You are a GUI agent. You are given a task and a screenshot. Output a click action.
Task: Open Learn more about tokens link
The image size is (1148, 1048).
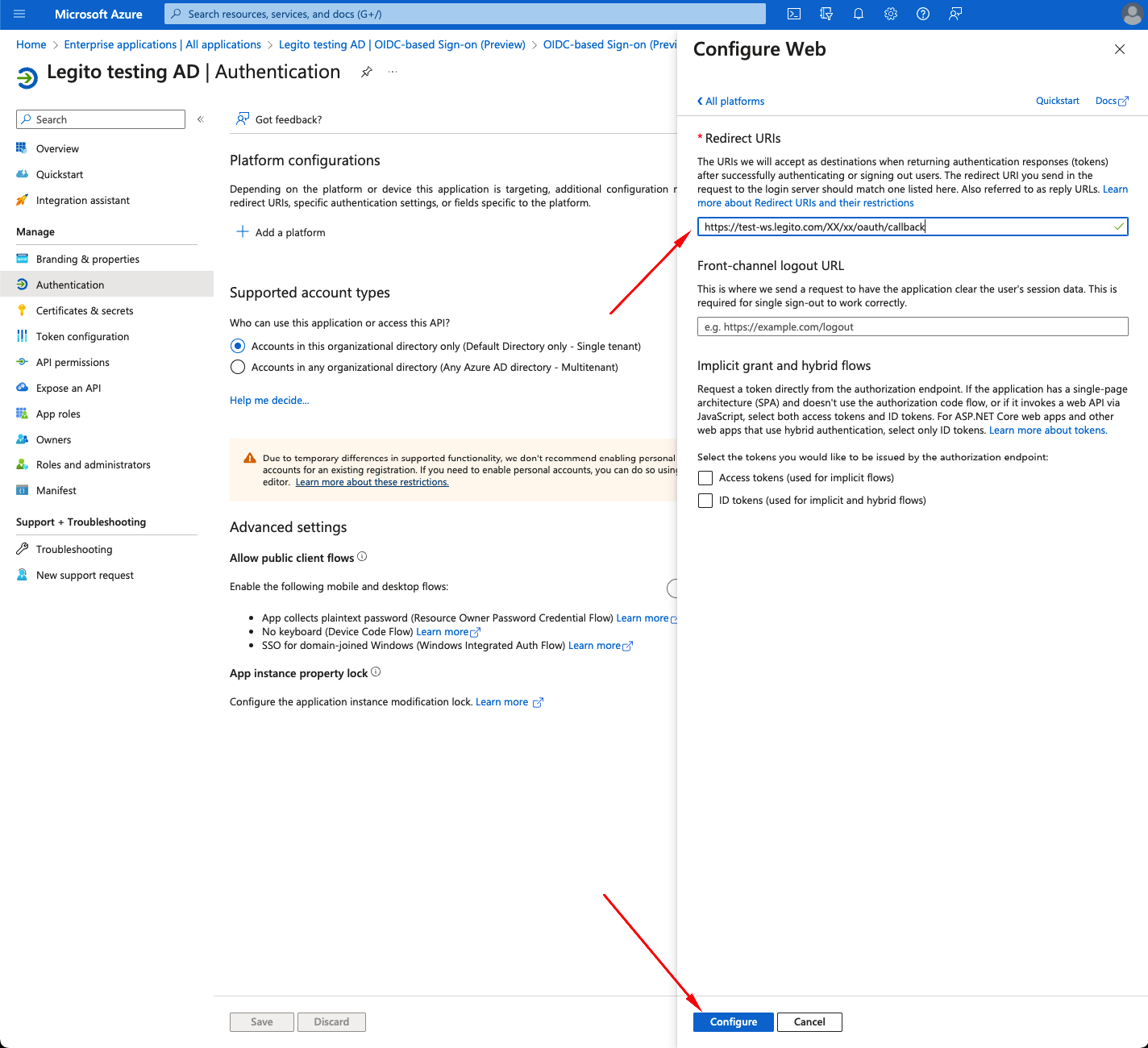point(1048,430)
